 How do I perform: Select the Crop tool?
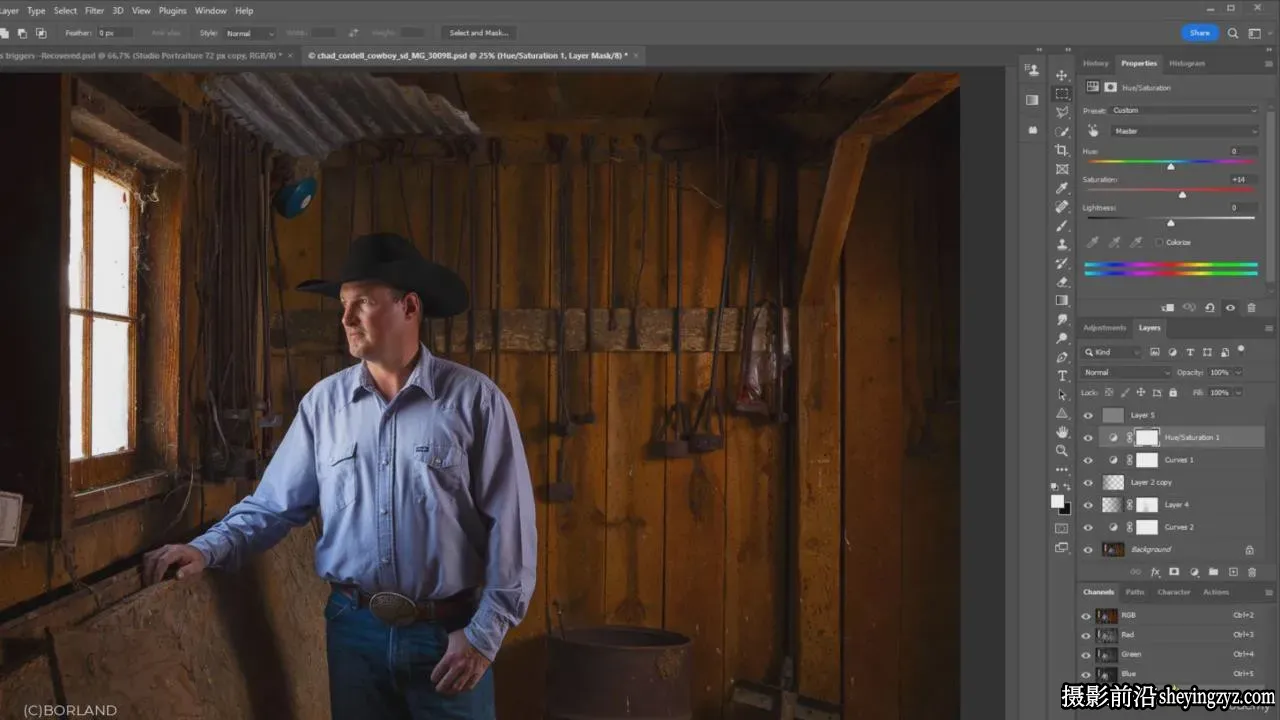coord(1062,151)
